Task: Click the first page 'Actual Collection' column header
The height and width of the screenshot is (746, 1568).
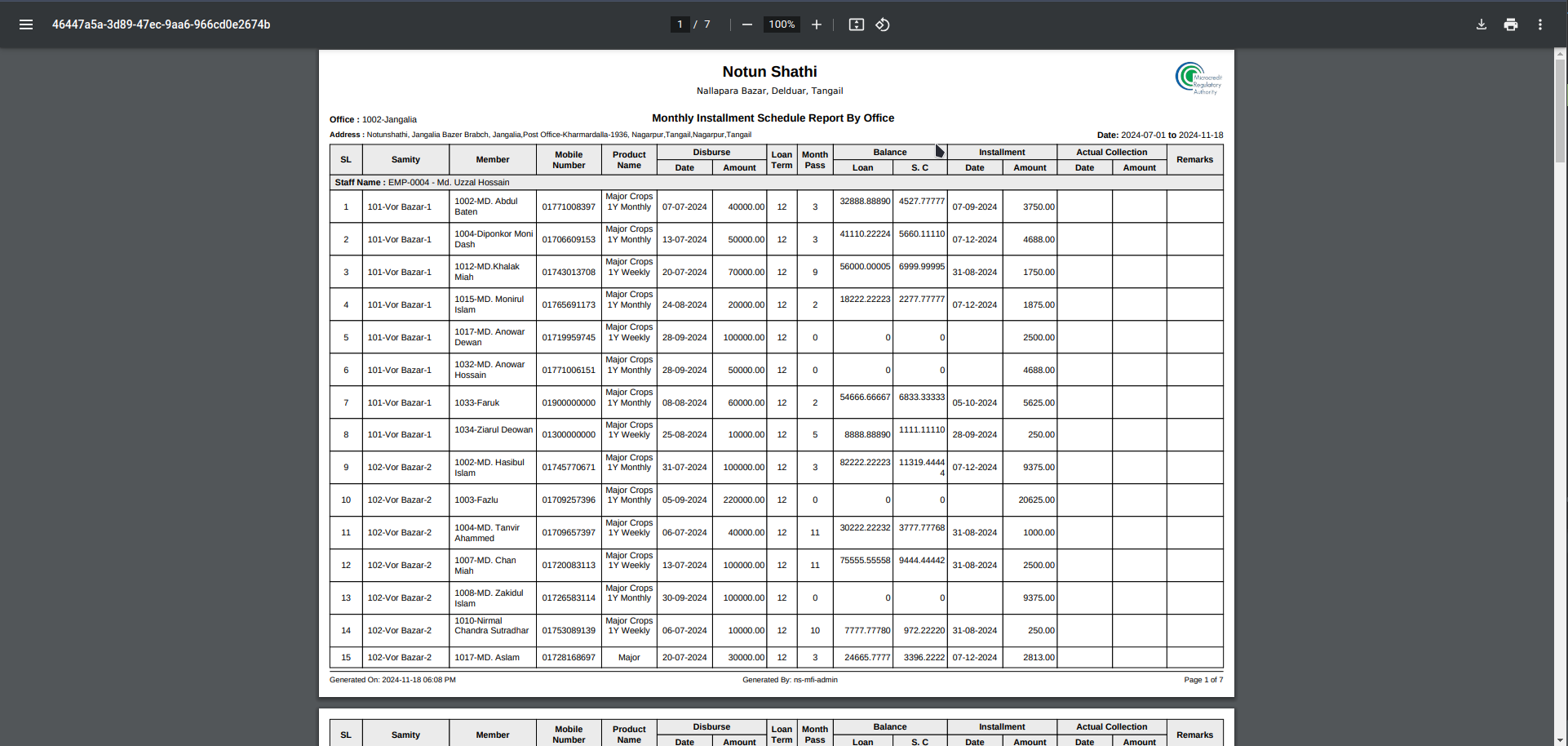Action: [x=1111, y=152]
